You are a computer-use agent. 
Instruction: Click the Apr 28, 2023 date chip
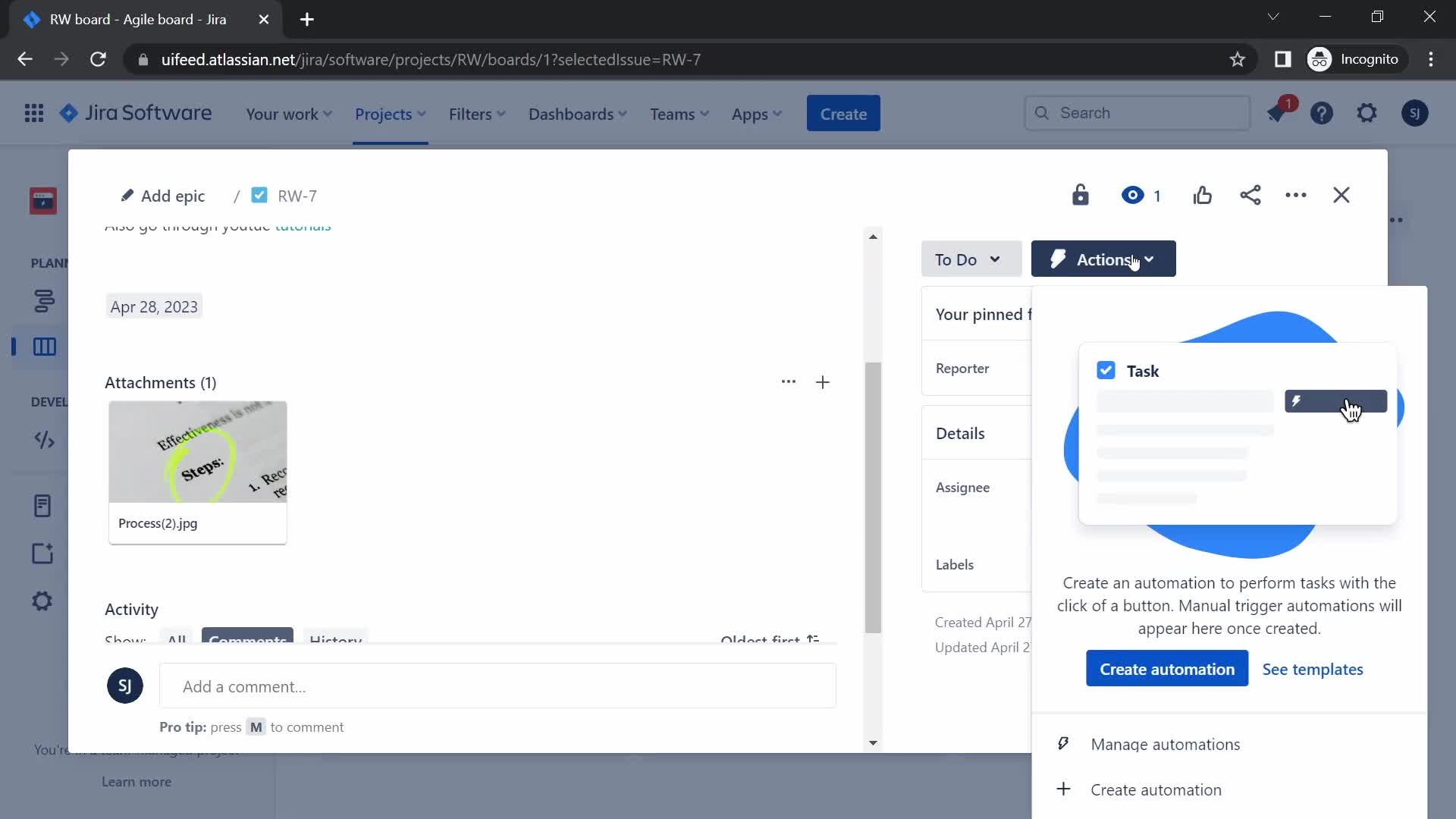coord(154,307)
